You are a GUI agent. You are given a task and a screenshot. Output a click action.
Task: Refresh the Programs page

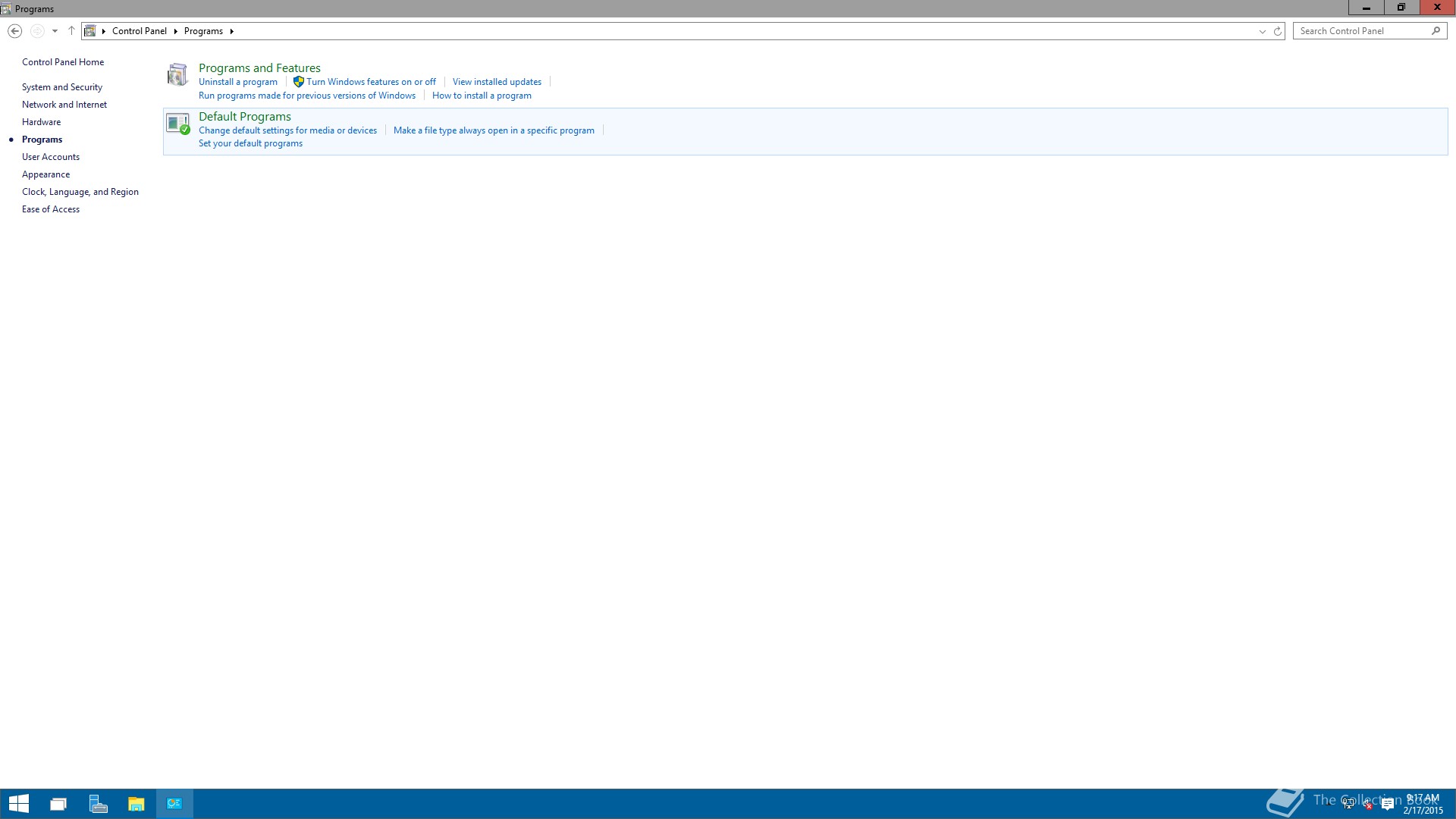point(1278,31)
